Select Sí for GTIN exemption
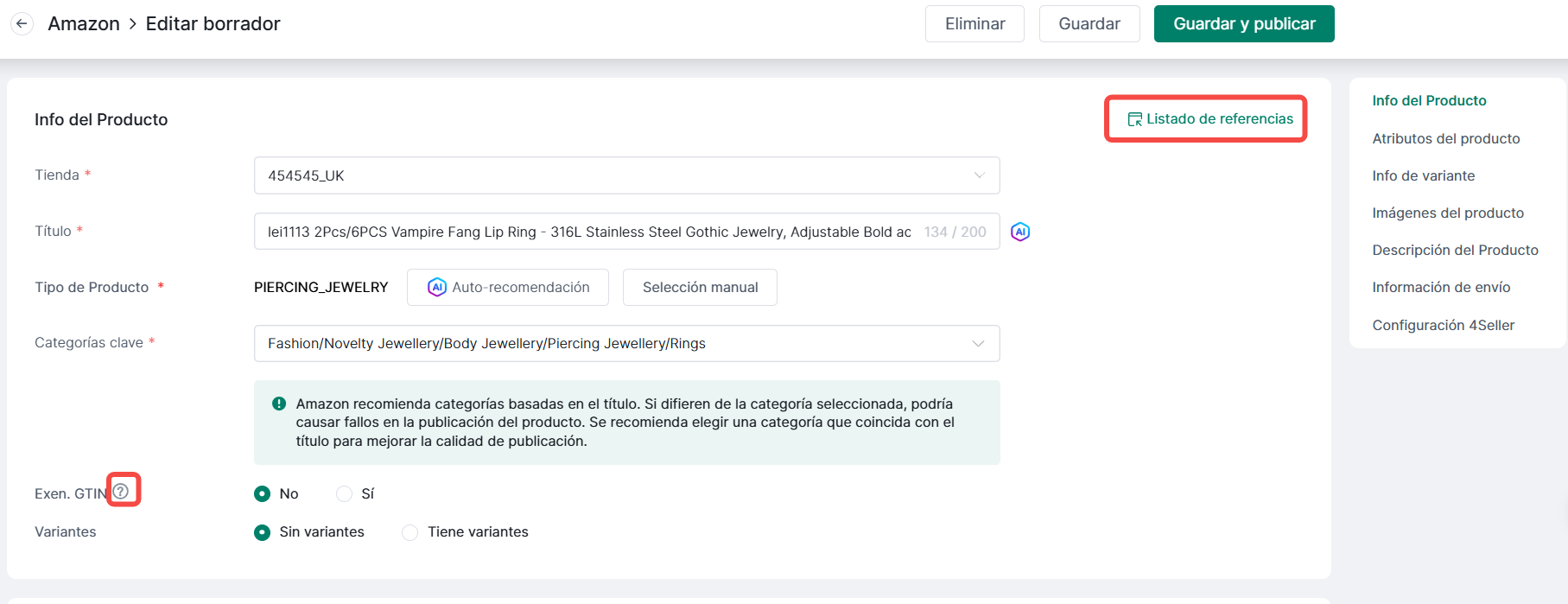 coord(344,493)
